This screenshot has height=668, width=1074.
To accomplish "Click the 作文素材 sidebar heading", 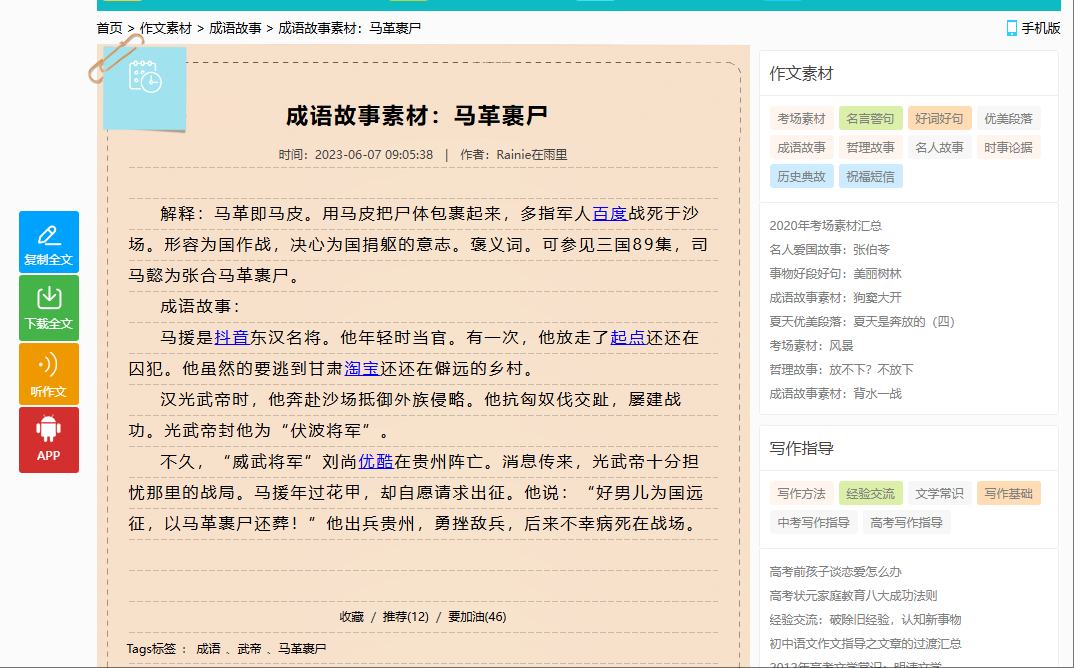I will (x=801, y=73).
